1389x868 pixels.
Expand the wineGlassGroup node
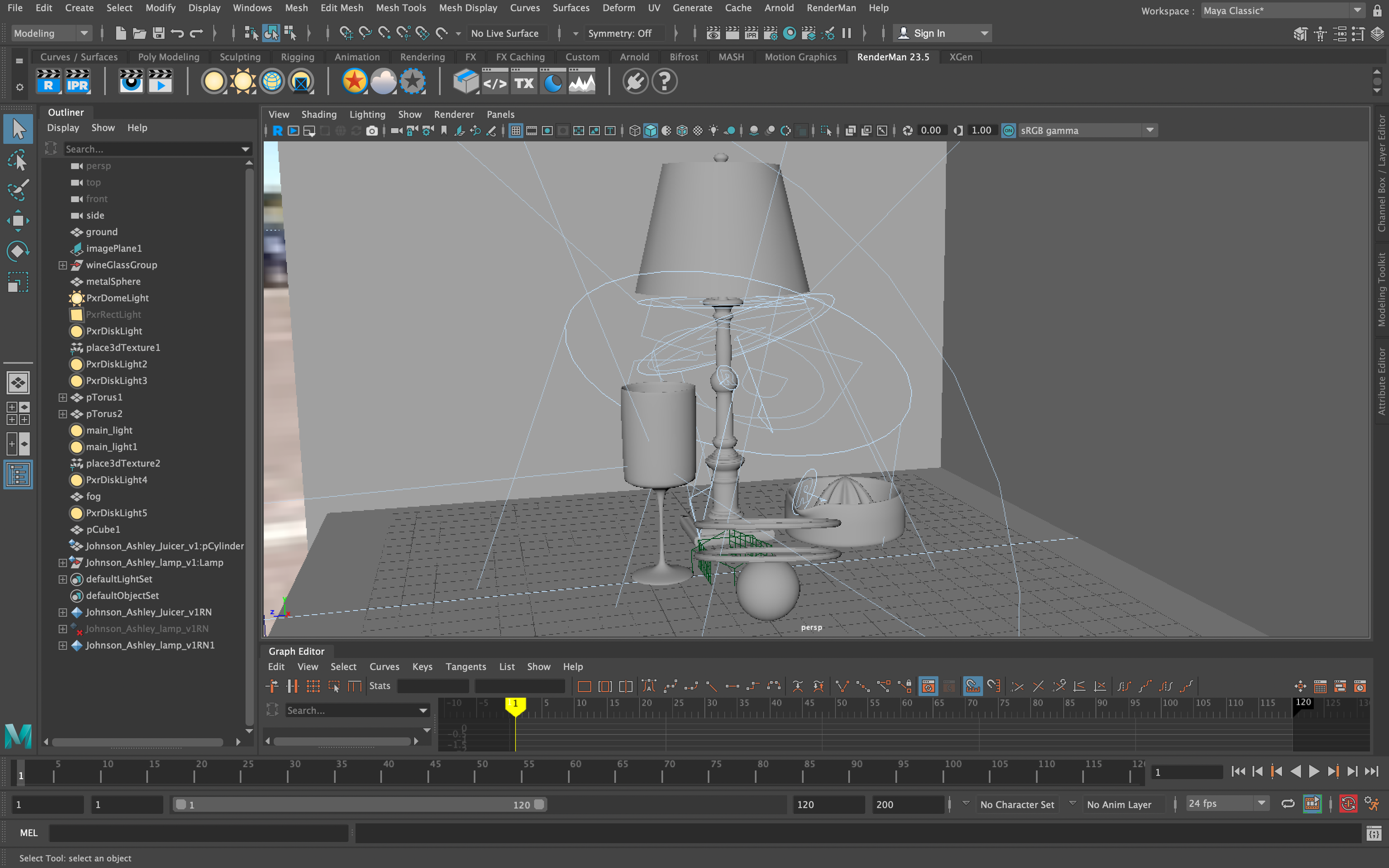[62, 265]
